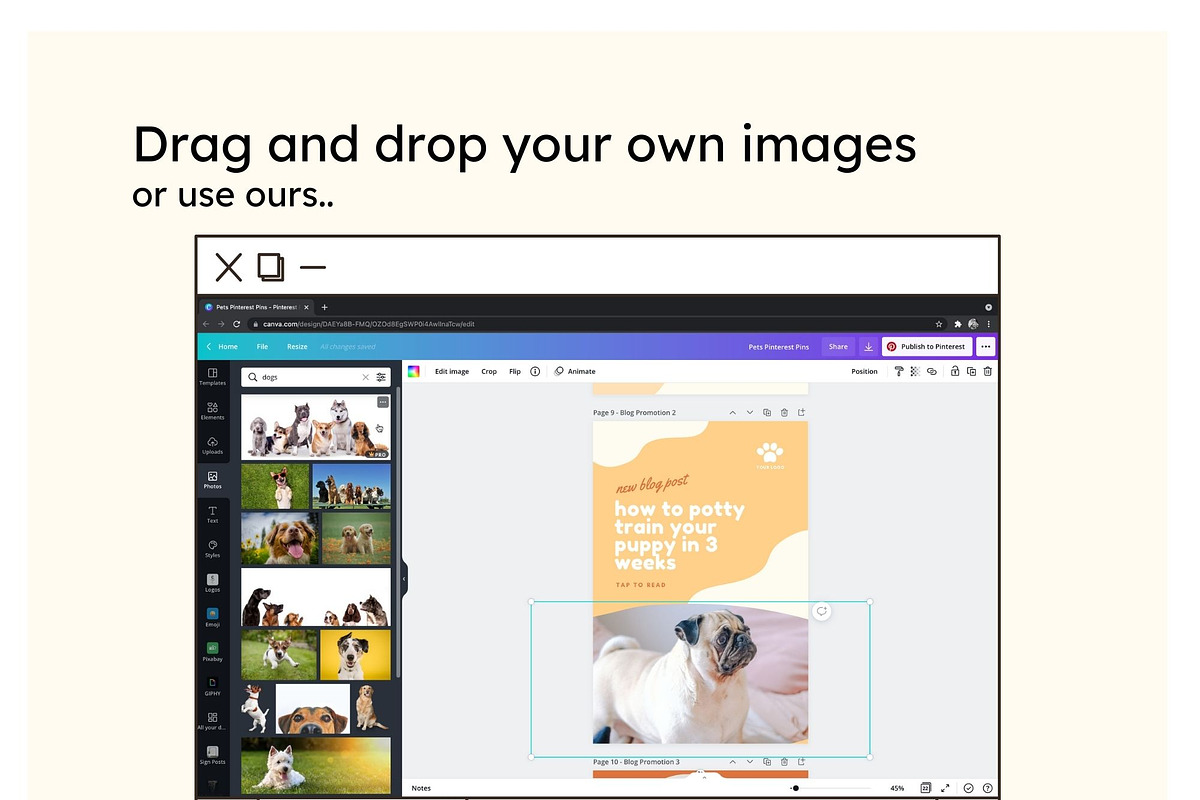Open the transparency checkerboard icon
Viewport: 1200px width, 800px height.
914,371
